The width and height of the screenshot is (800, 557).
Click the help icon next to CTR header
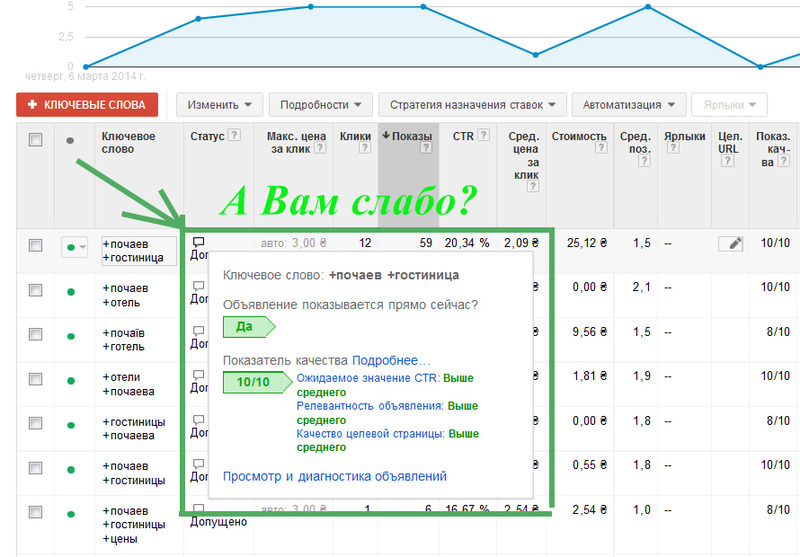[484, 136]
